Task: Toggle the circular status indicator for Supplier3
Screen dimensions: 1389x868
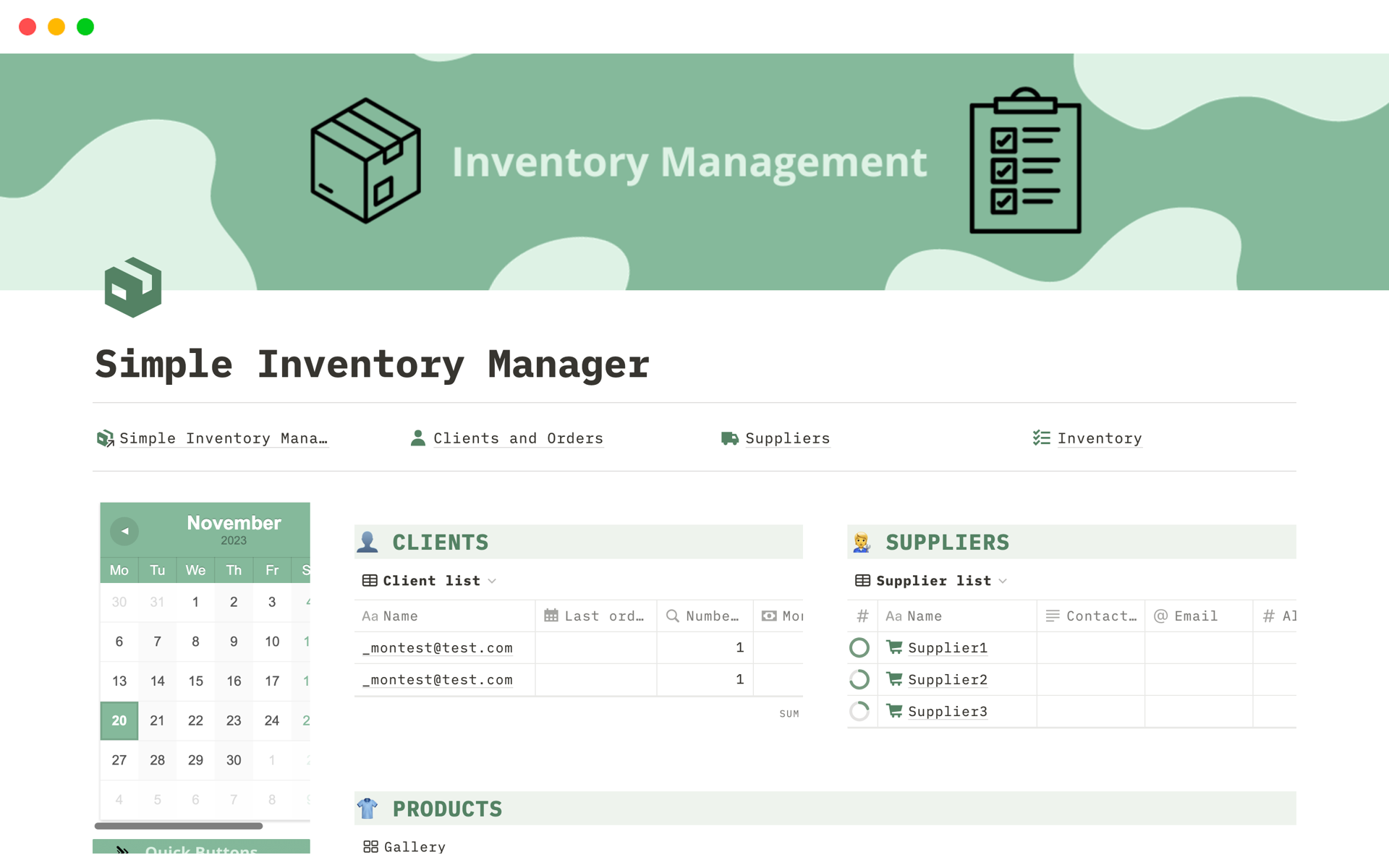Action: tap(859, 711)
